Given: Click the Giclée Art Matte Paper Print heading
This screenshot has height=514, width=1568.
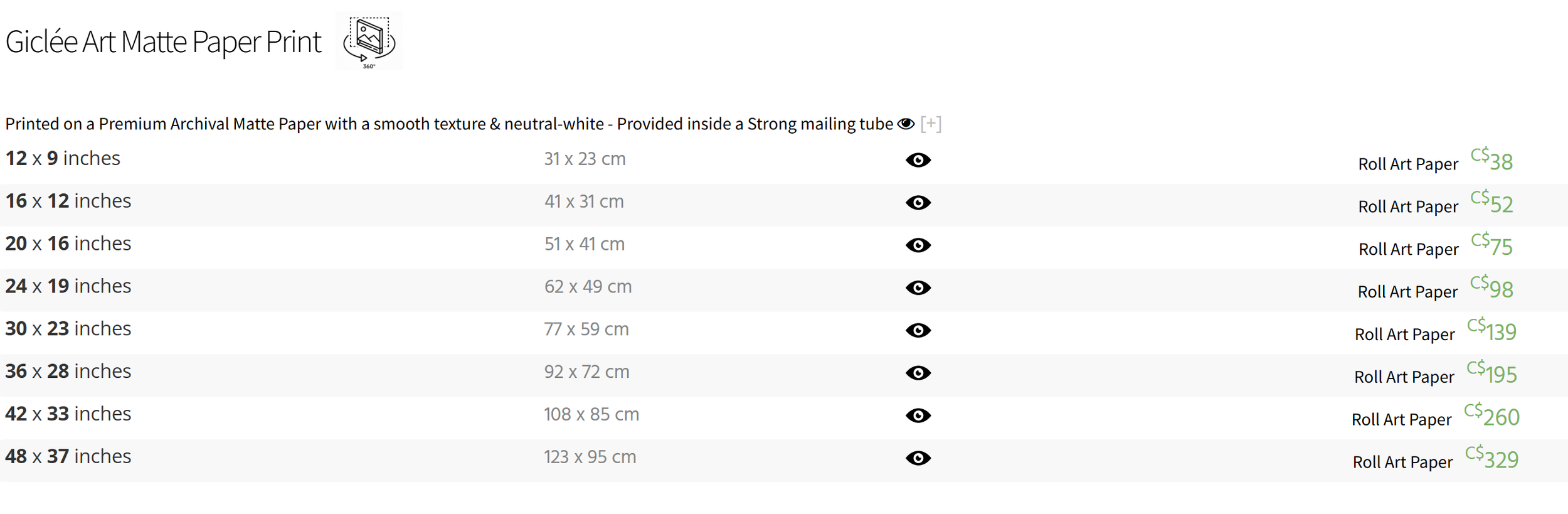Looking at the screenshot, I should tap(163, 42).
